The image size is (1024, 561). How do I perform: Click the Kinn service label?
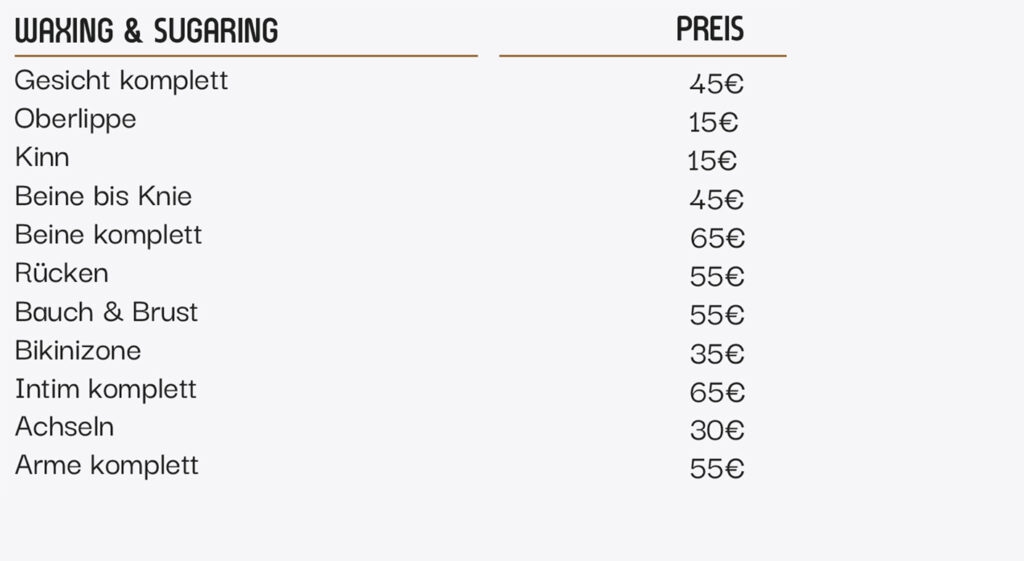point(42,158)
